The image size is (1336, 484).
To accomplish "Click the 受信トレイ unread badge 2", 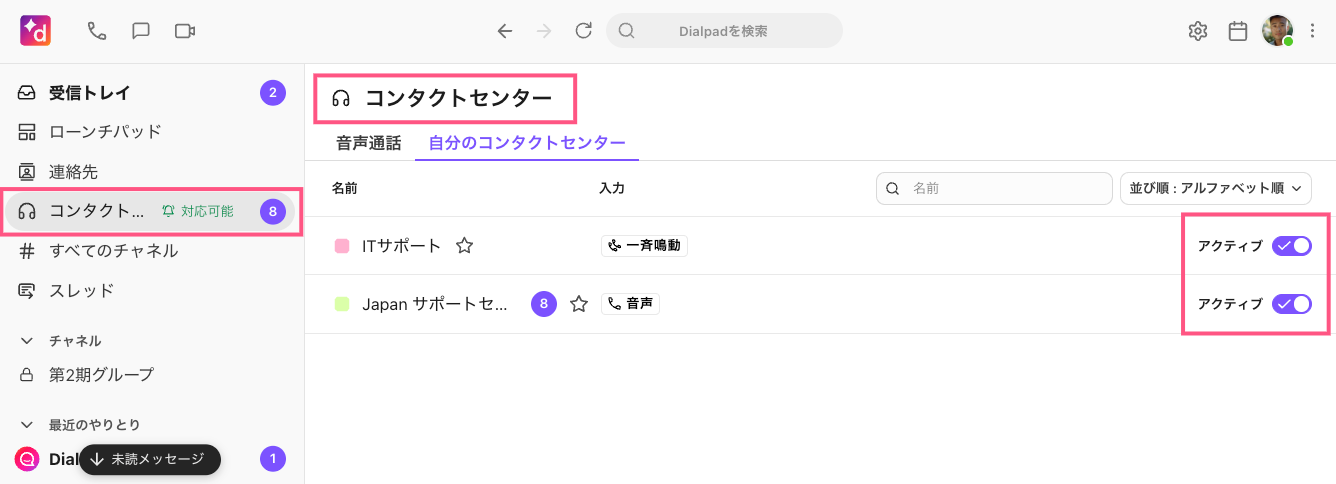I will tap(273, 94).
